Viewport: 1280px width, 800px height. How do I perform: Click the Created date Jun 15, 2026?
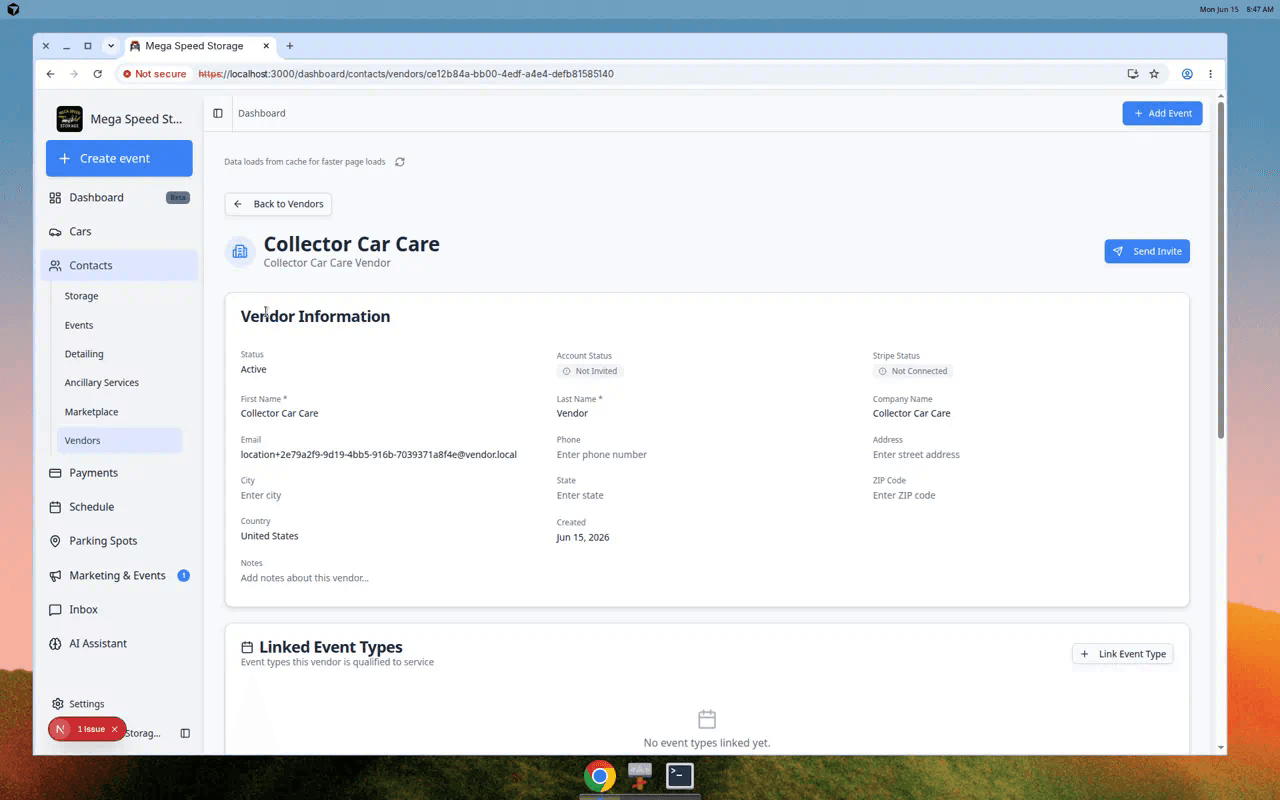pos(583,537)
